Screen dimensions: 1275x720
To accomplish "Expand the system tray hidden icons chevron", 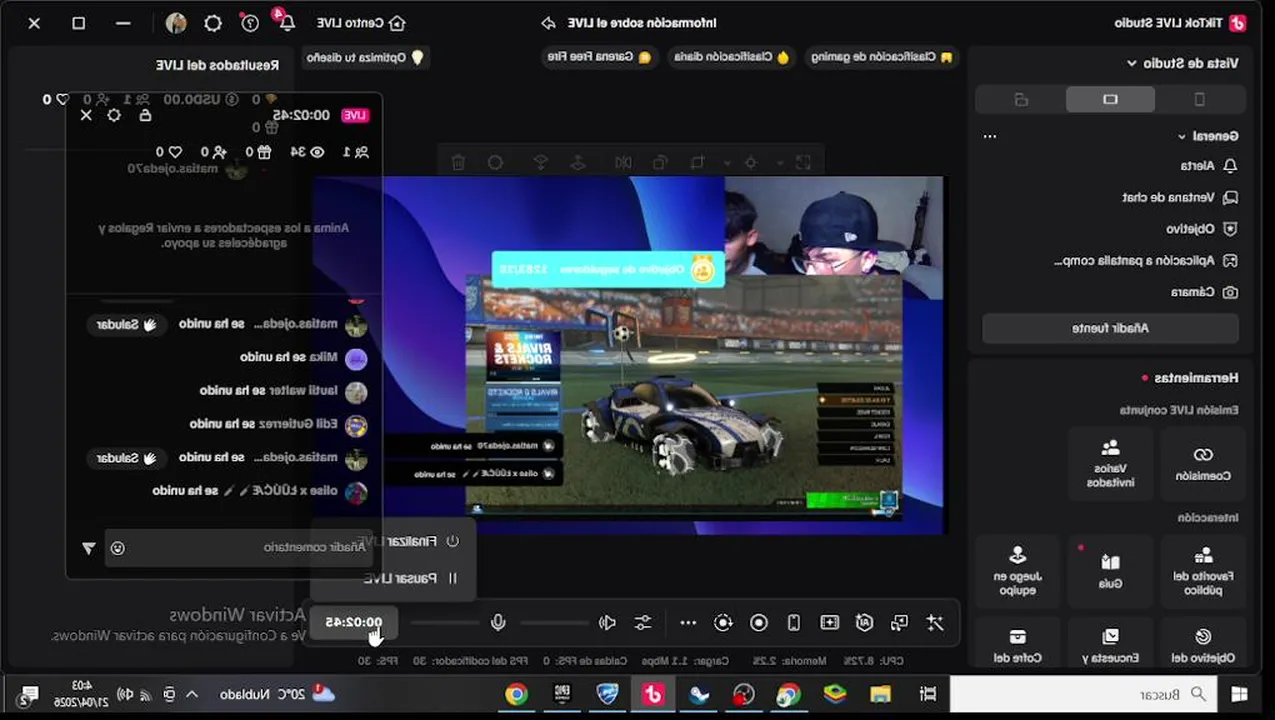I will pyautogui.click(x=193, y=694).
